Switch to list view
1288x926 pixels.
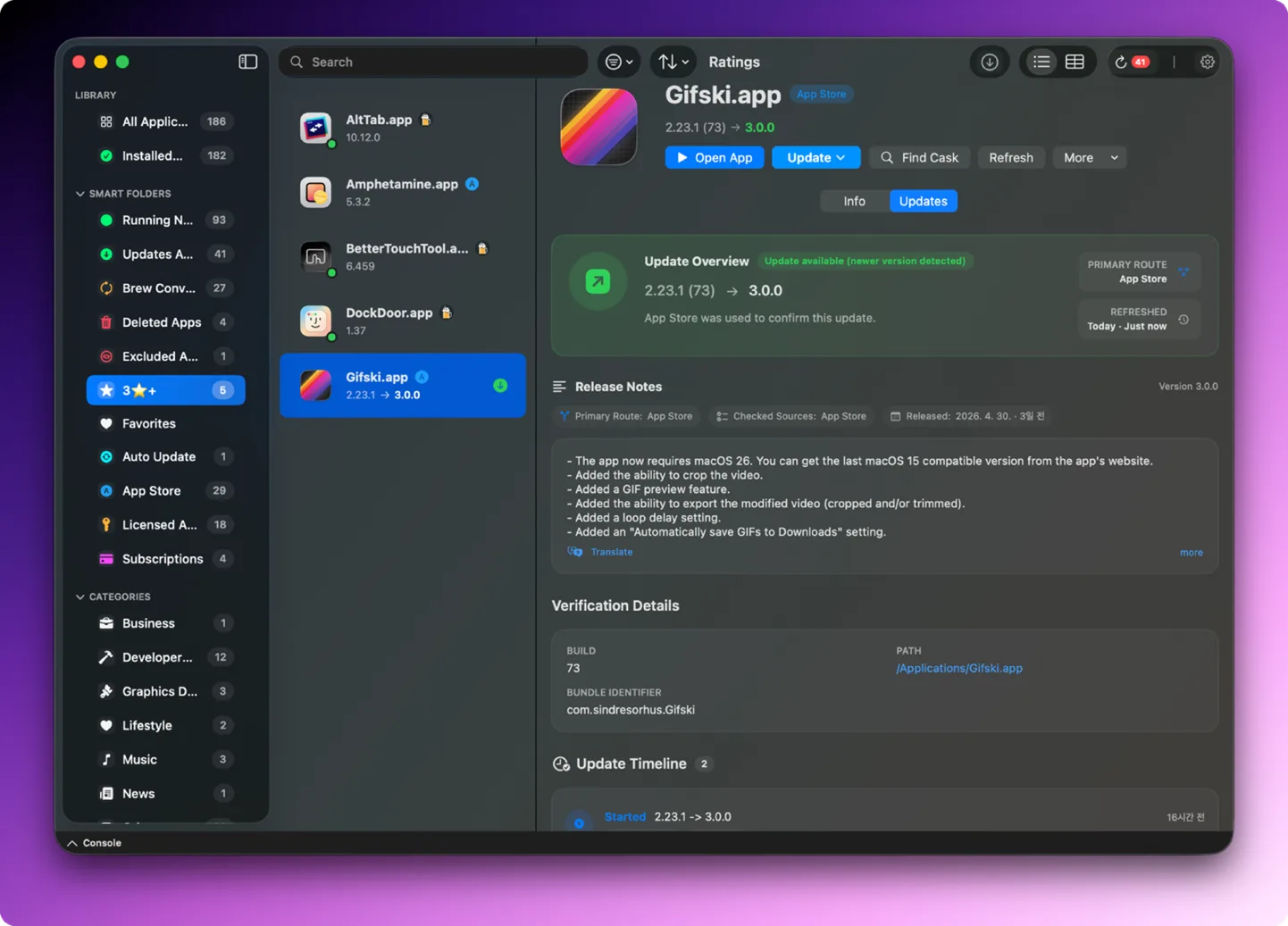click(x=1041, y=62)
